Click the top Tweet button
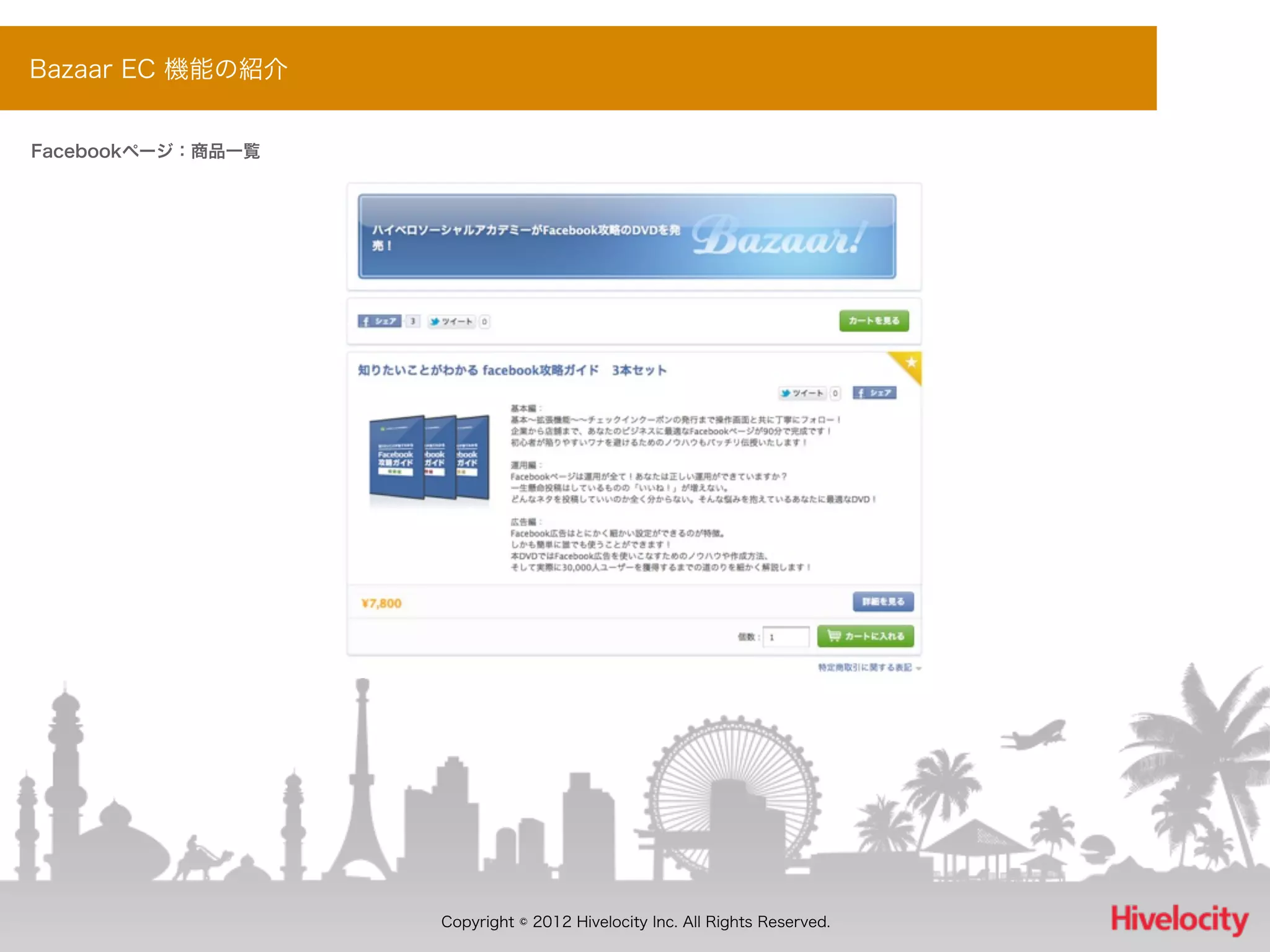This screenshot has height=952, width=1270. coord(451,321)
